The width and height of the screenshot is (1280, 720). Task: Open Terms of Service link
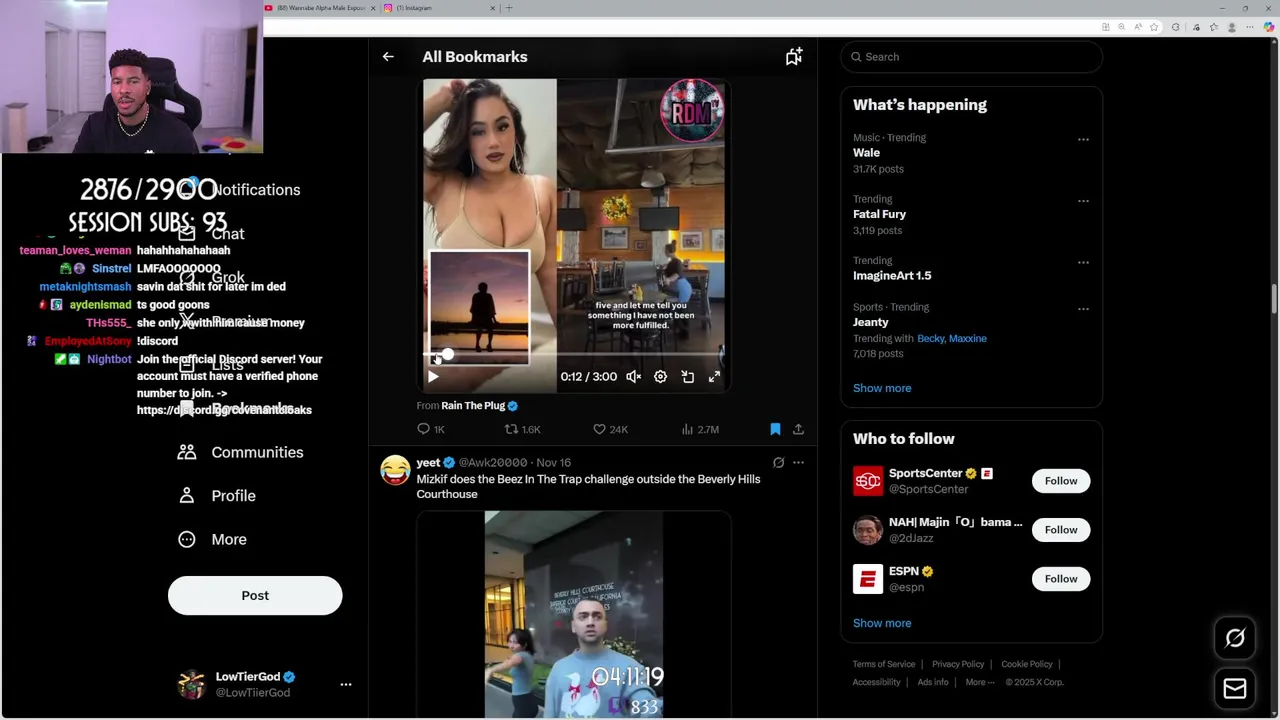pos(884,664)
